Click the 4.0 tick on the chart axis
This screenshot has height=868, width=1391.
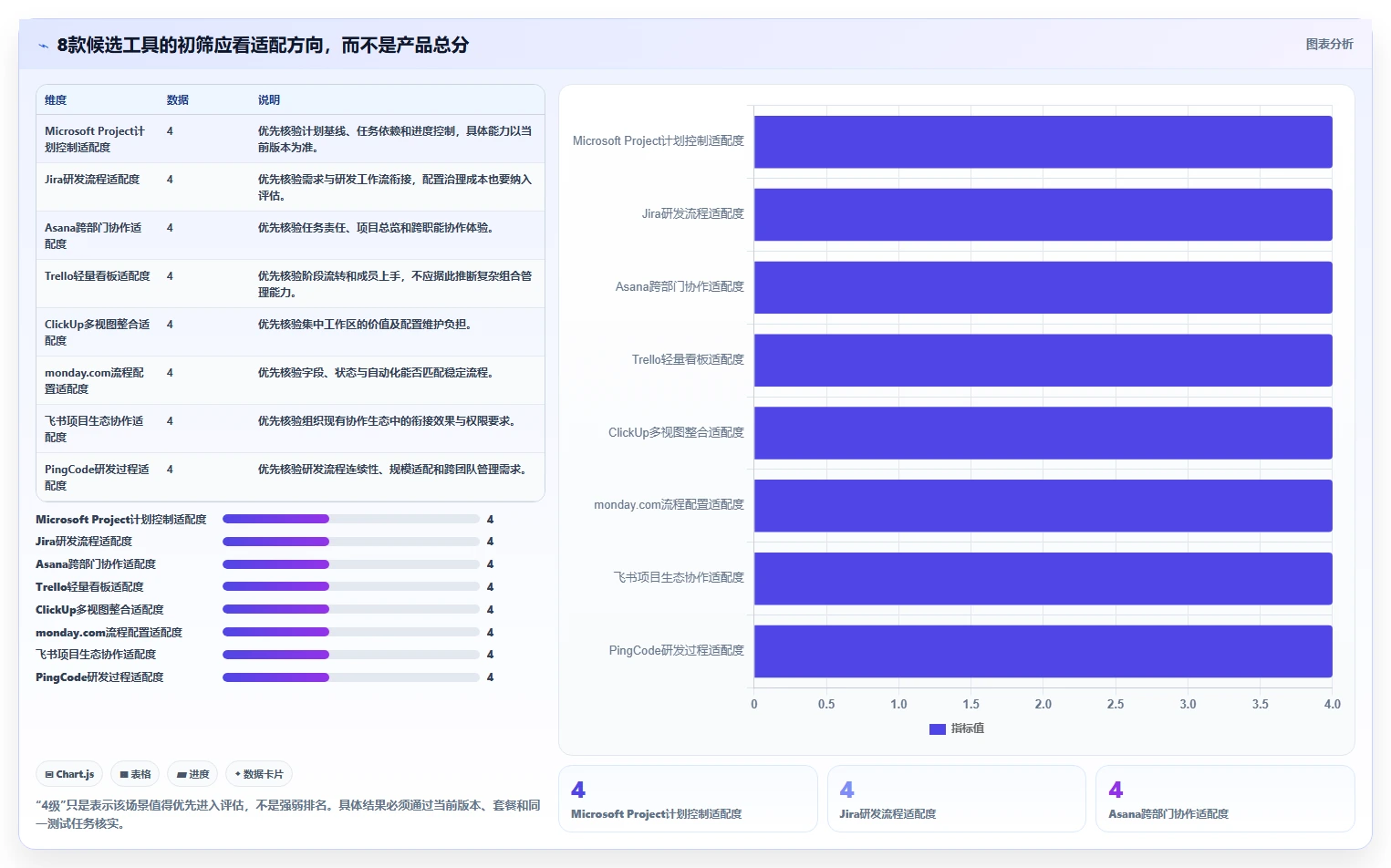coord(1332,704)
